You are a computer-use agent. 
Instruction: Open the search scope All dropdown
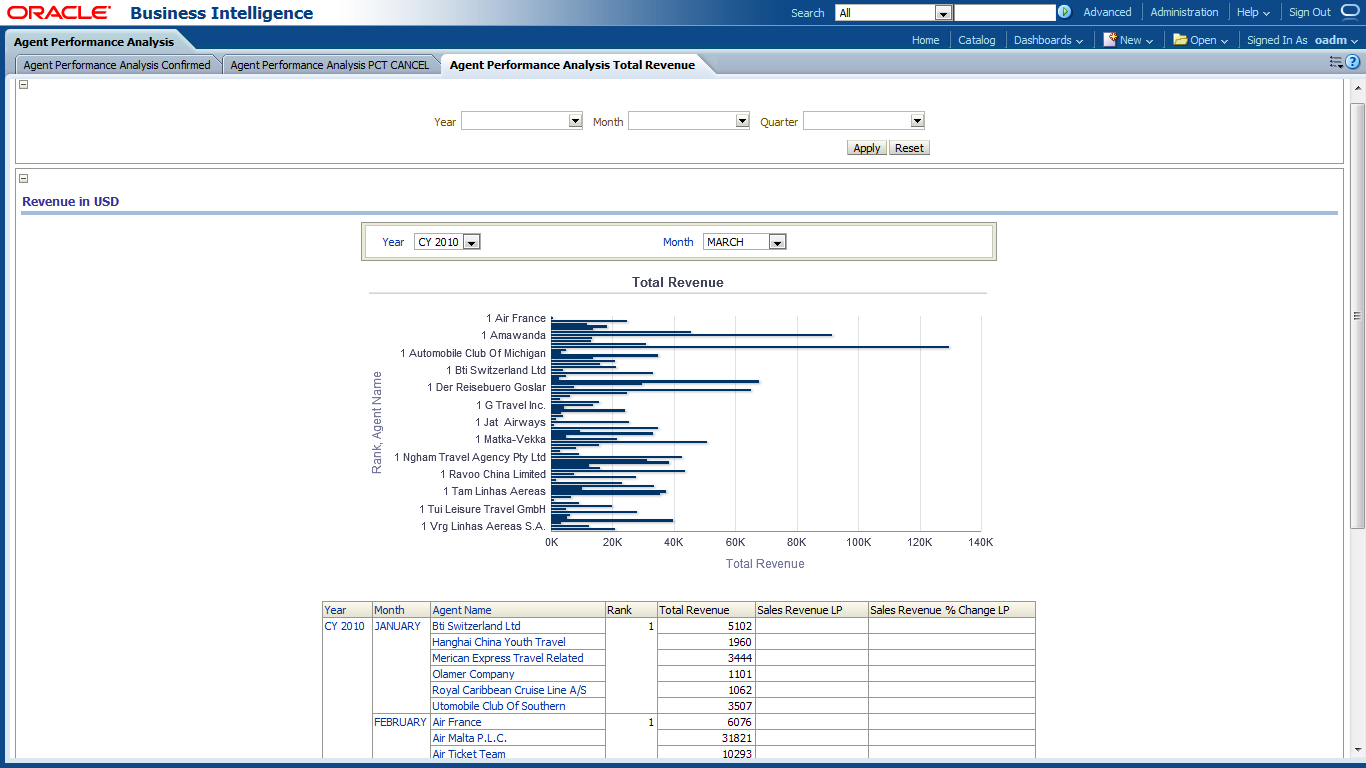(942, 13)
